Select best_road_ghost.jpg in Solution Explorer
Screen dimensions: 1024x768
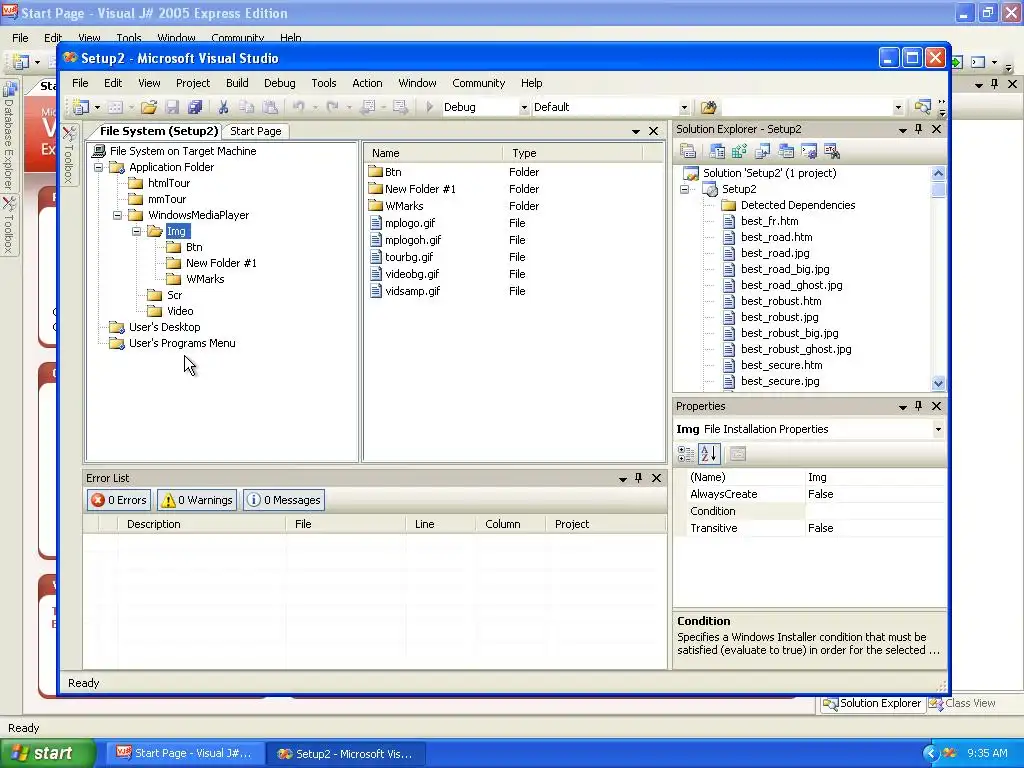[791, 285]
